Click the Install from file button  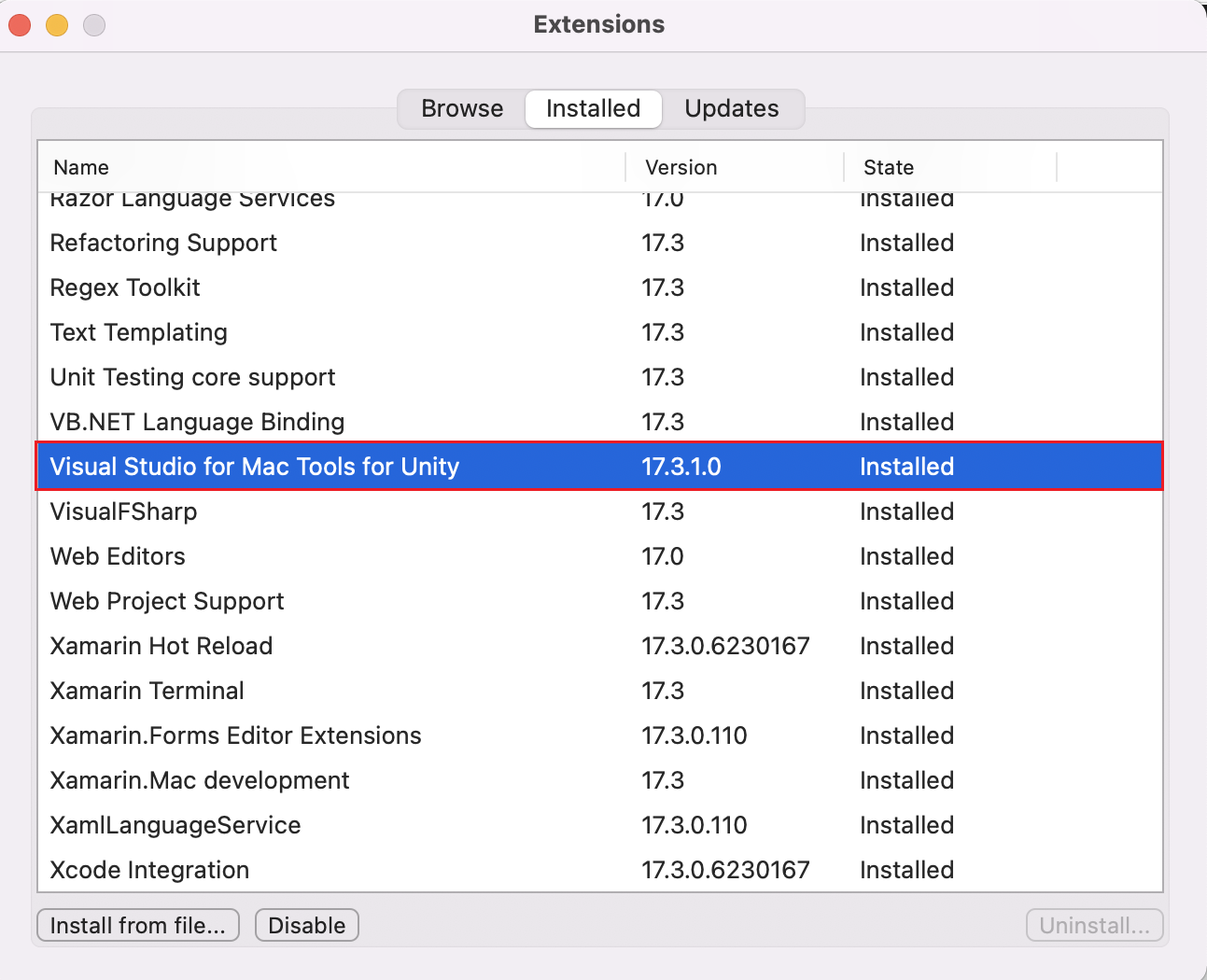click(x=137, y=925)
